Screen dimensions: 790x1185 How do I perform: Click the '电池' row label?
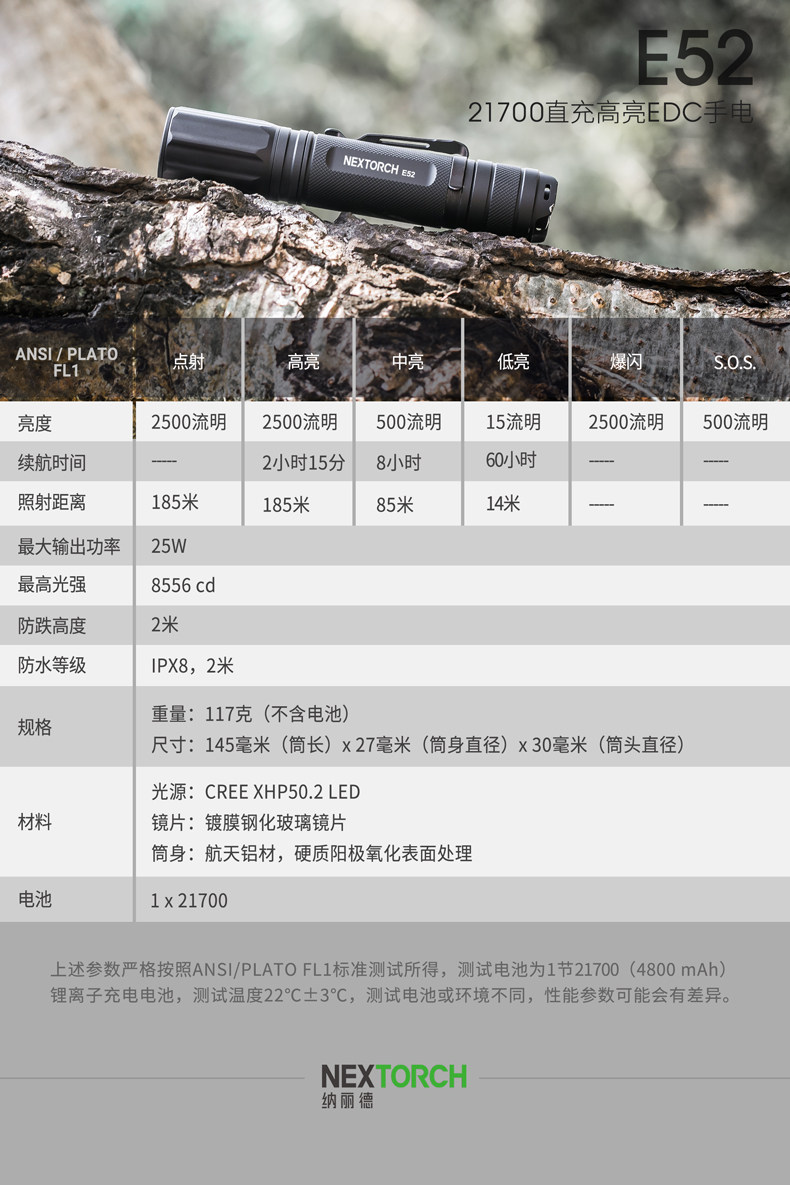point(35,899)
